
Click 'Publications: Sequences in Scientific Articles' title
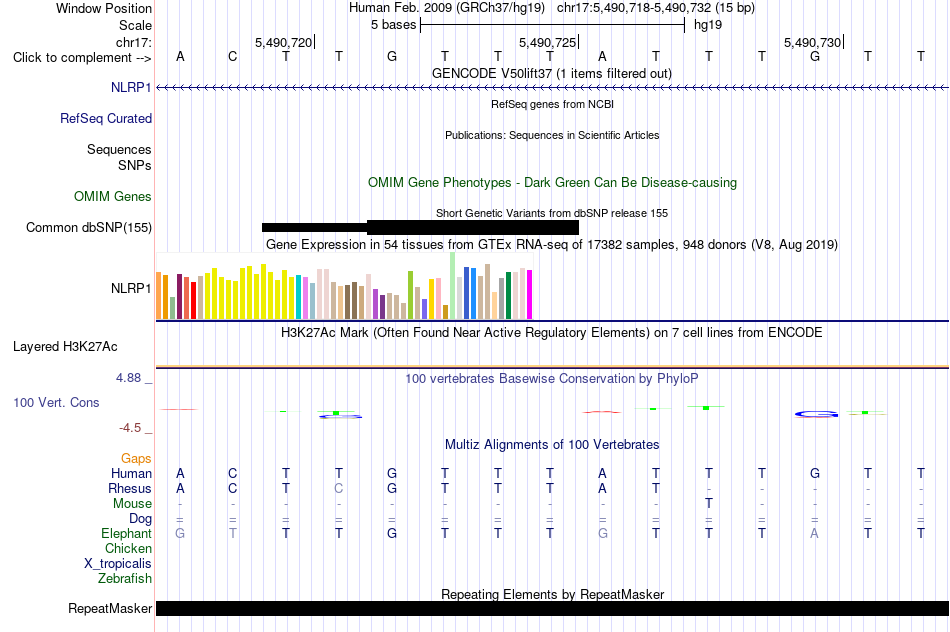tap(552, 135)
